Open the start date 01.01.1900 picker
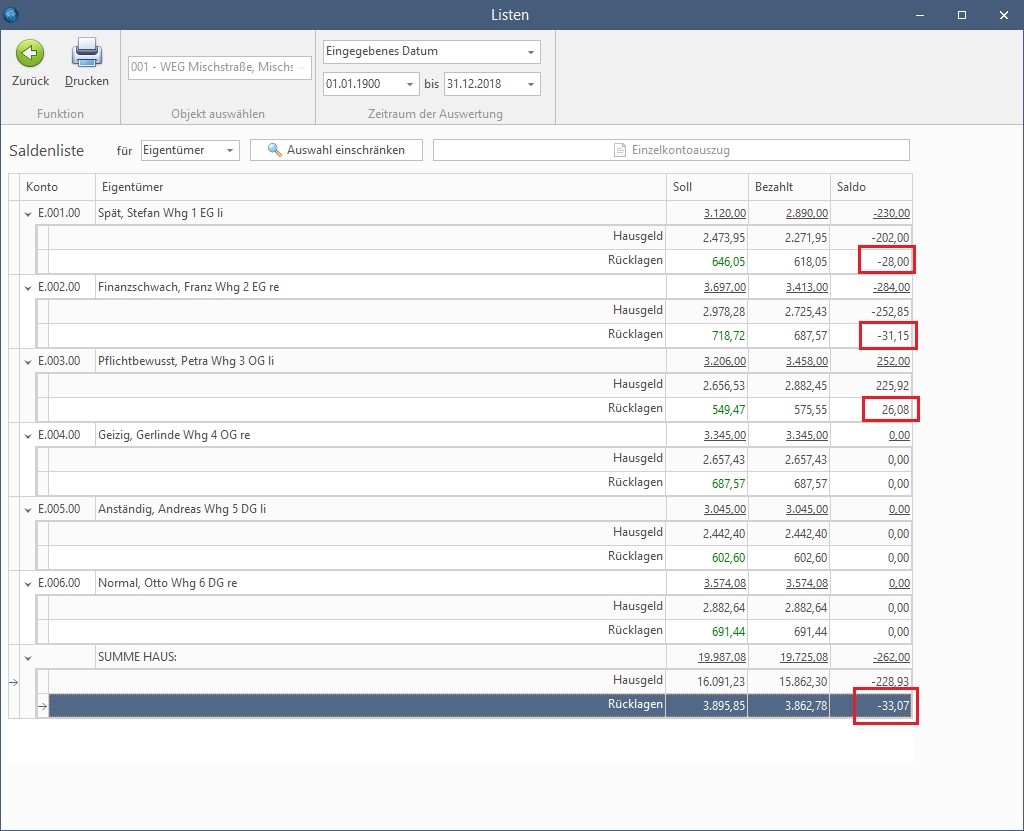The image size is (1024, 831). point(409,84)
